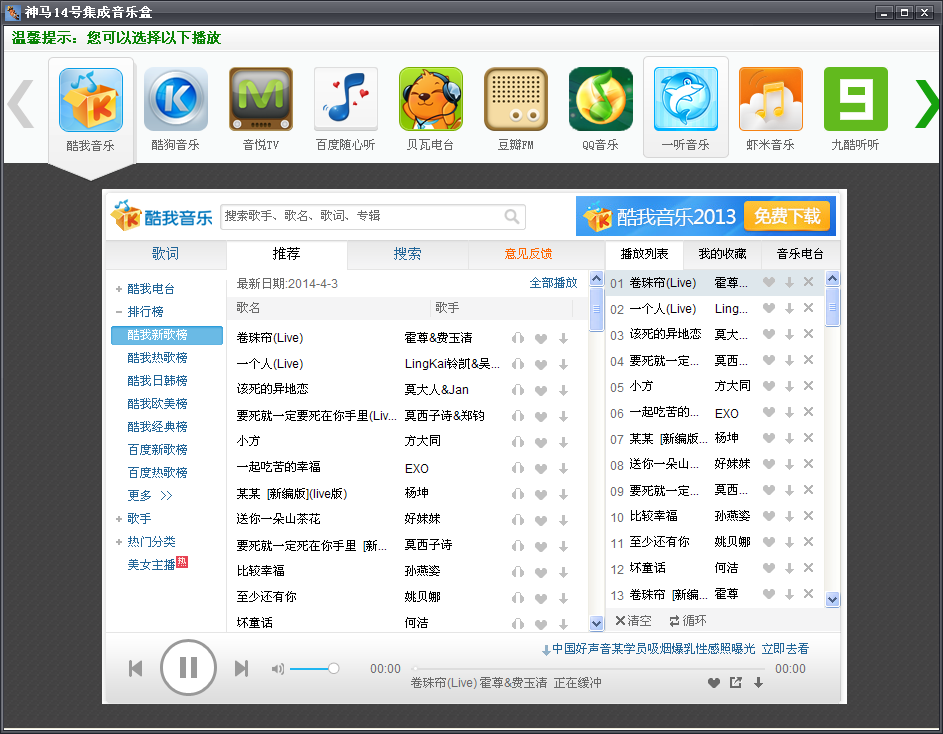Screen dimensions: 943x734
Task: Toggle 循环 loop mode in playlist
Action: click(x=688, y=620)
